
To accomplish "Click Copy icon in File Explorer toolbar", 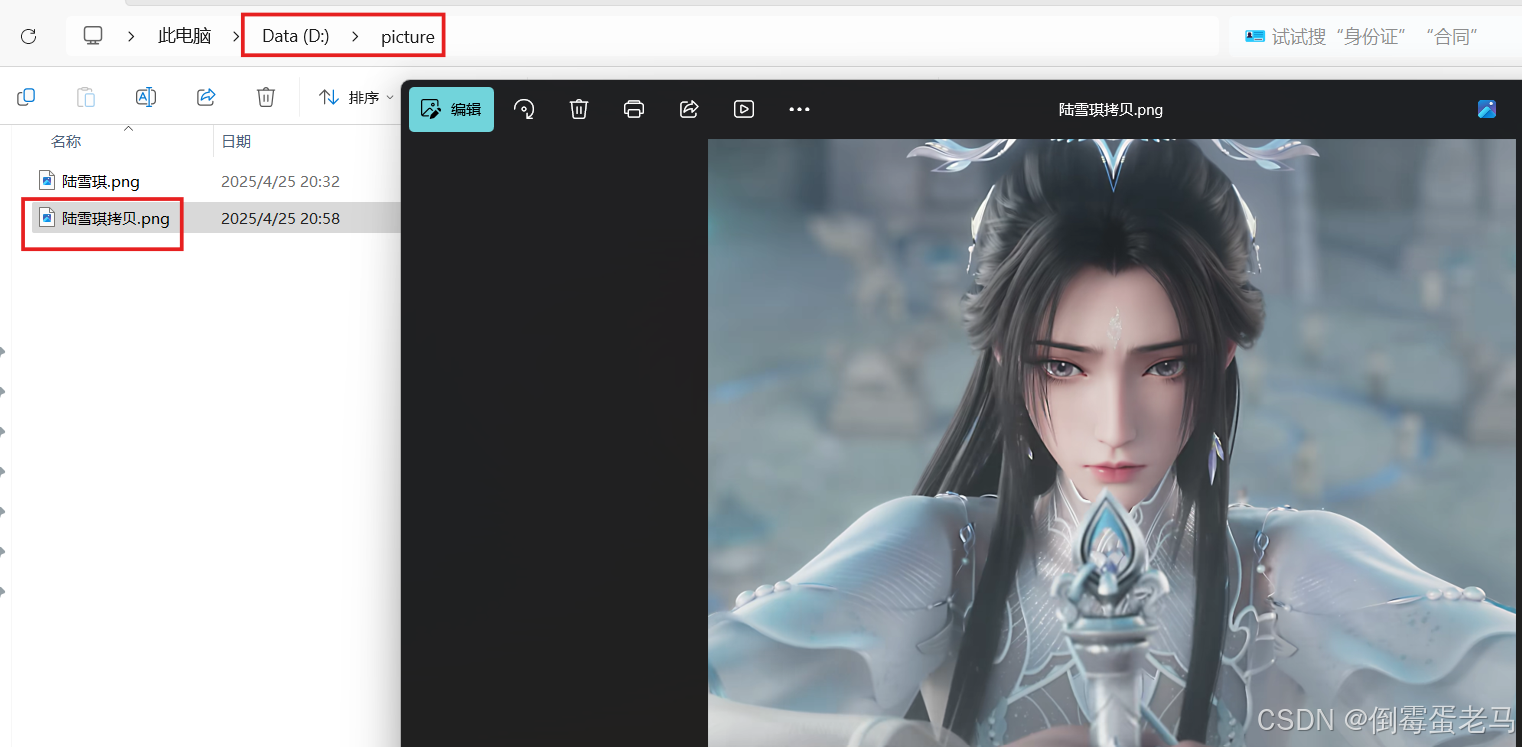I will [x=26, y=97].
